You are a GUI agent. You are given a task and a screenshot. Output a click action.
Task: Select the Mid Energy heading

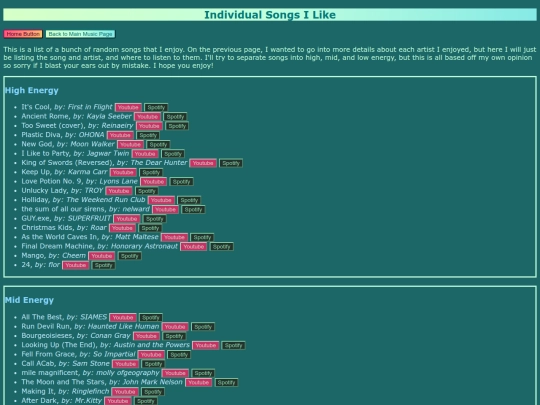coord(29,300)
